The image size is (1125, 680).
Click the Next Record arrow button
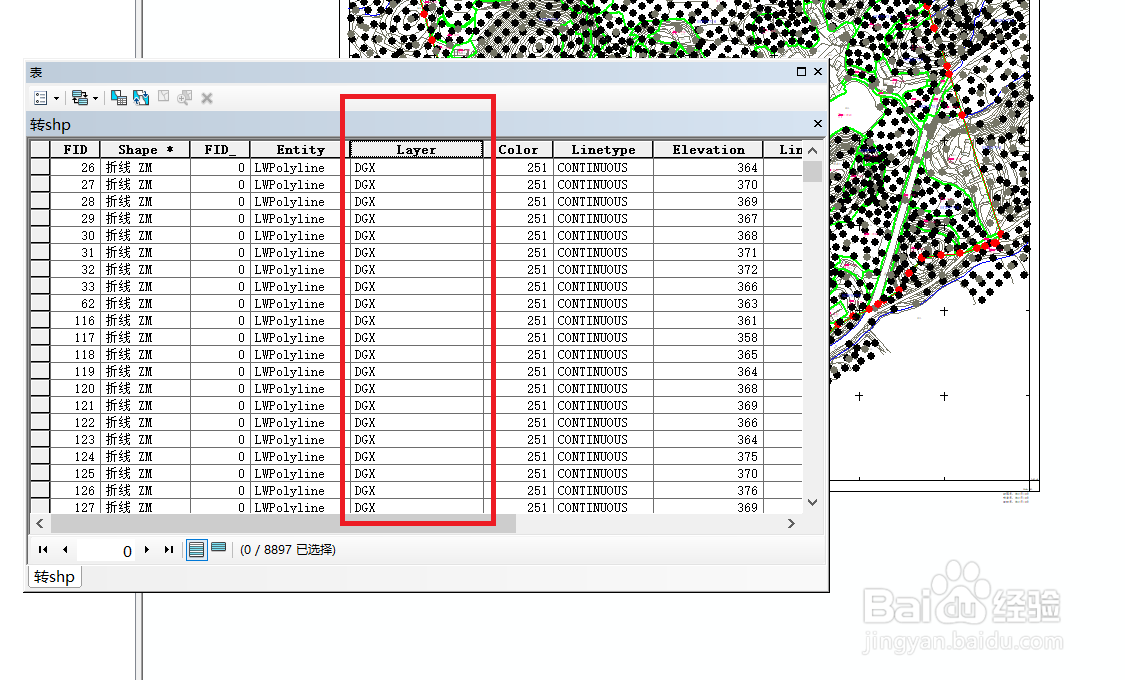tap(146, 549)
